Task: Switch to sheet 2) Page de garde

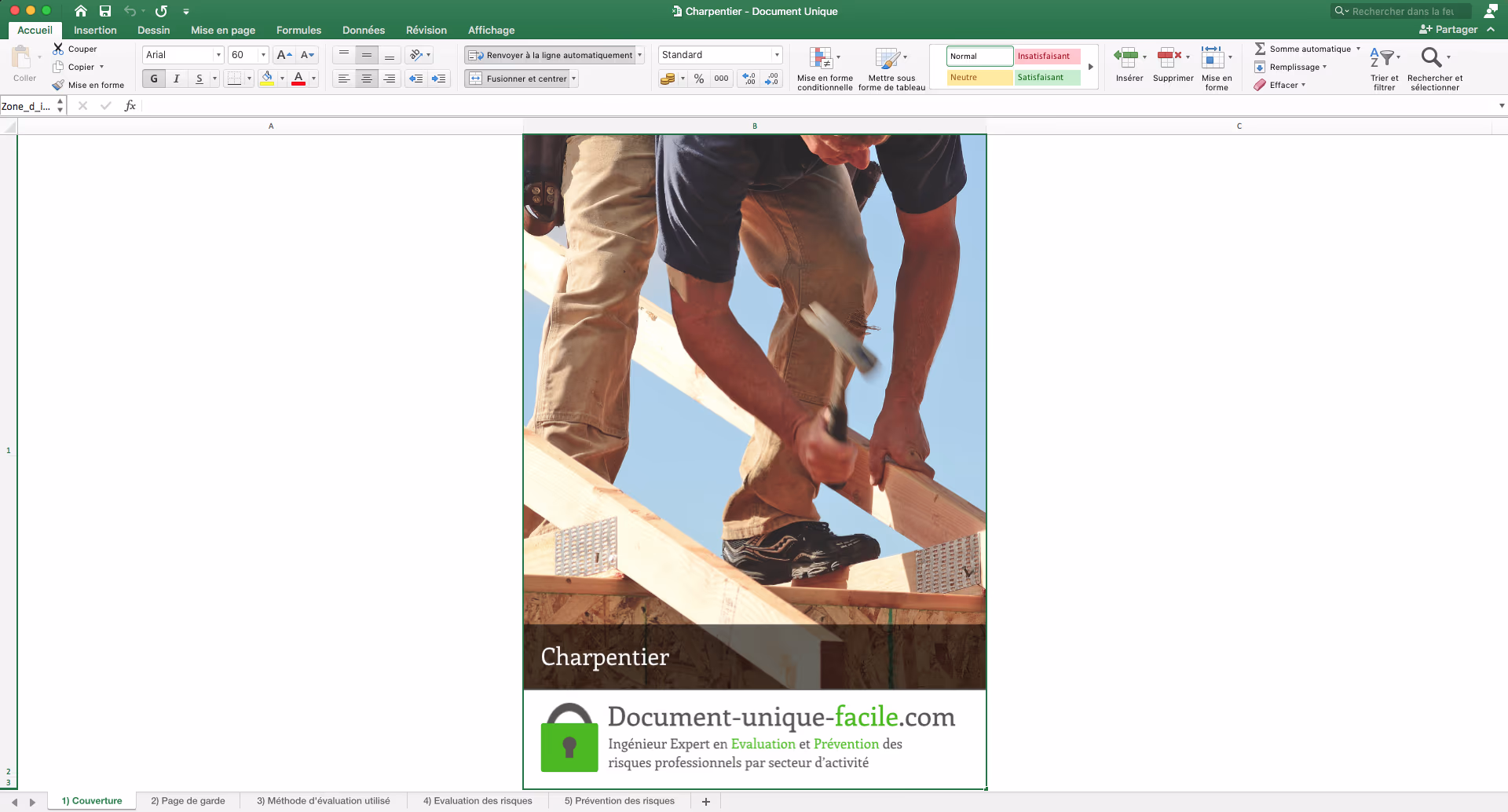Action: pos(188,801)
